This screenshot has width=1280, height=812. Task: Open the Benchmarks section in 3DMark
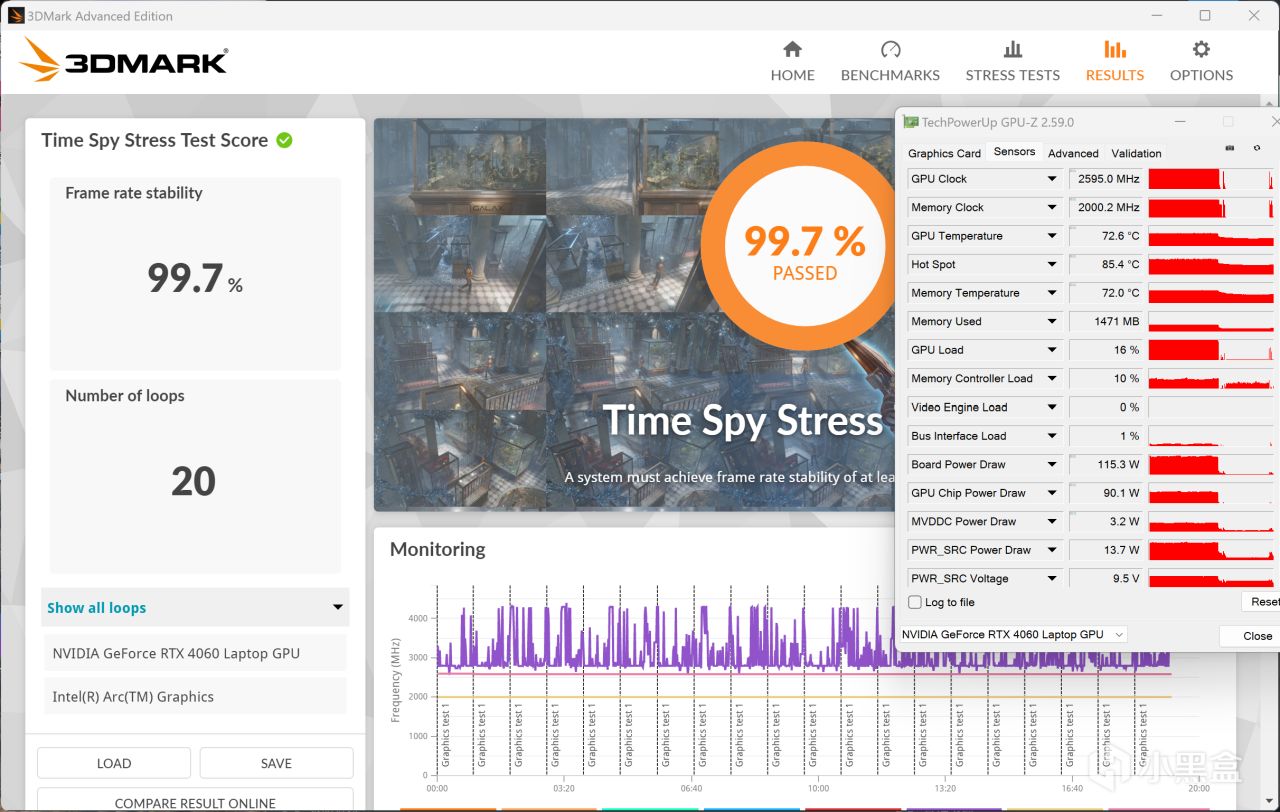890,61
